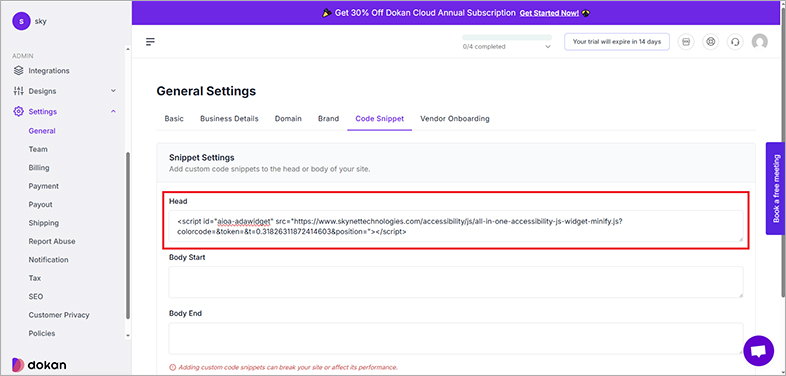Expand the Designs submenu chevron
The height and width of the screenshot is (376, 786).
click(113, 91)
